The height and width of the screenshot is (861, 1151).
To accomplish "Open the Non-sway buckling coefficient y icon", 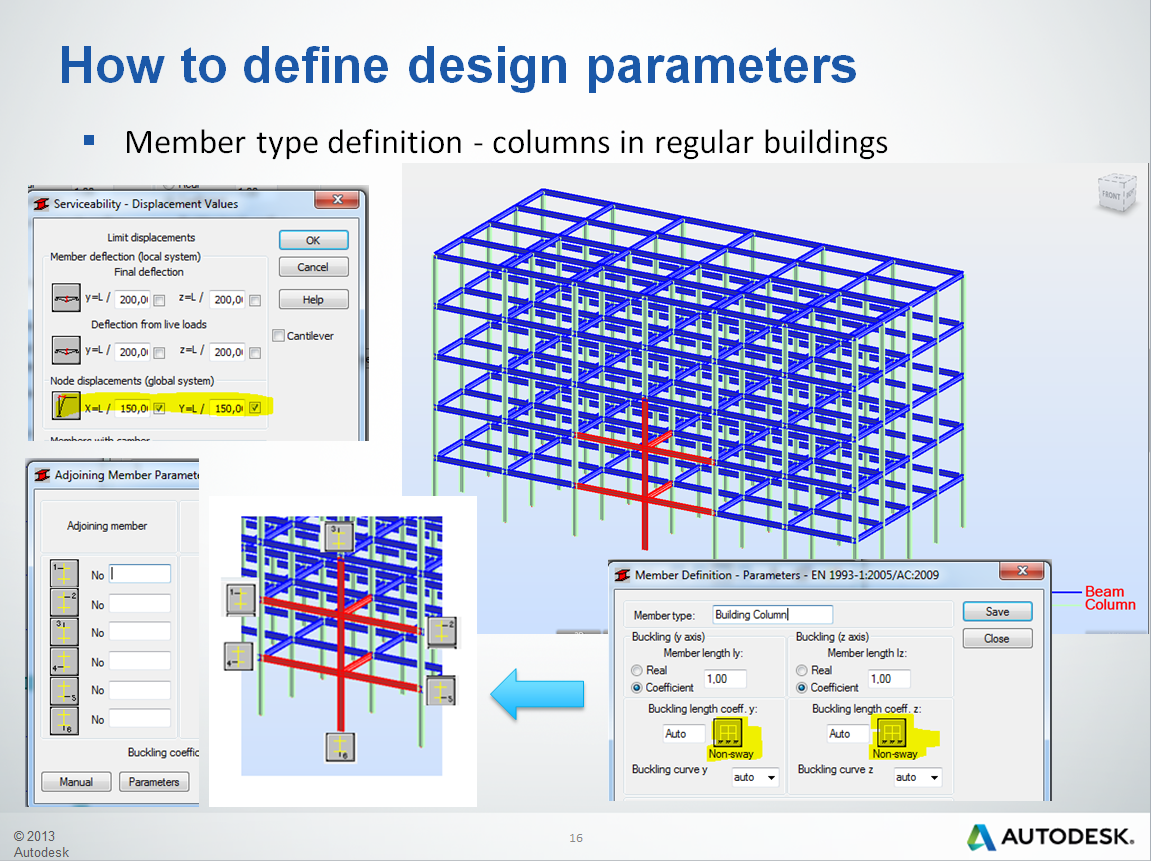I will tap(728, 732).
